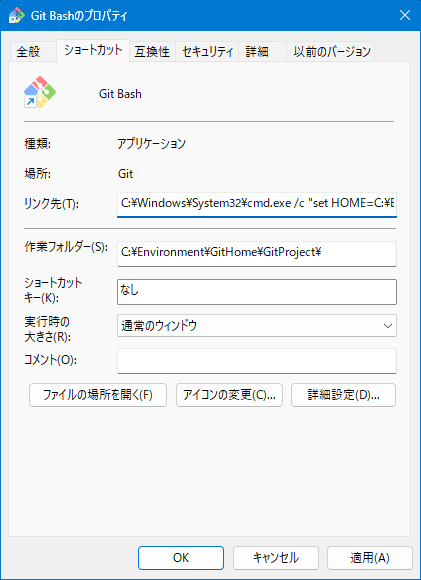Focus the ショートカットキー field showing なし
Viewport: 421px width, 580px height.
pyautogui.click(x=257, y=292)
